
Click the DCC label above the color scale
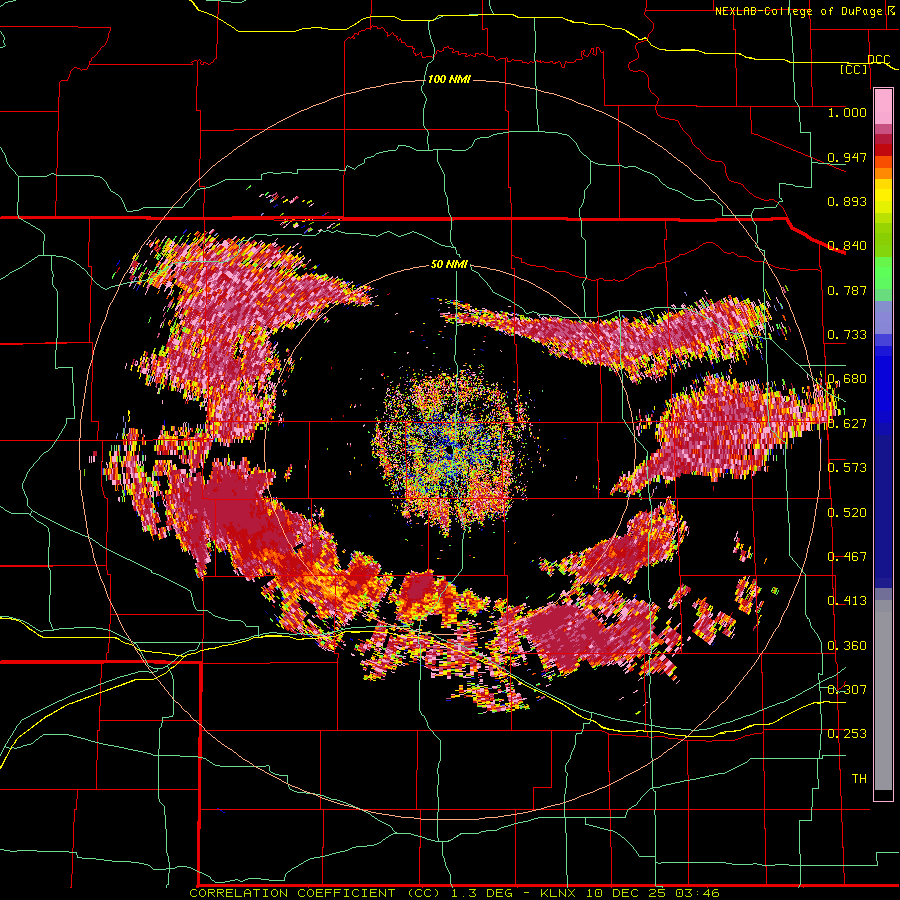878,60
